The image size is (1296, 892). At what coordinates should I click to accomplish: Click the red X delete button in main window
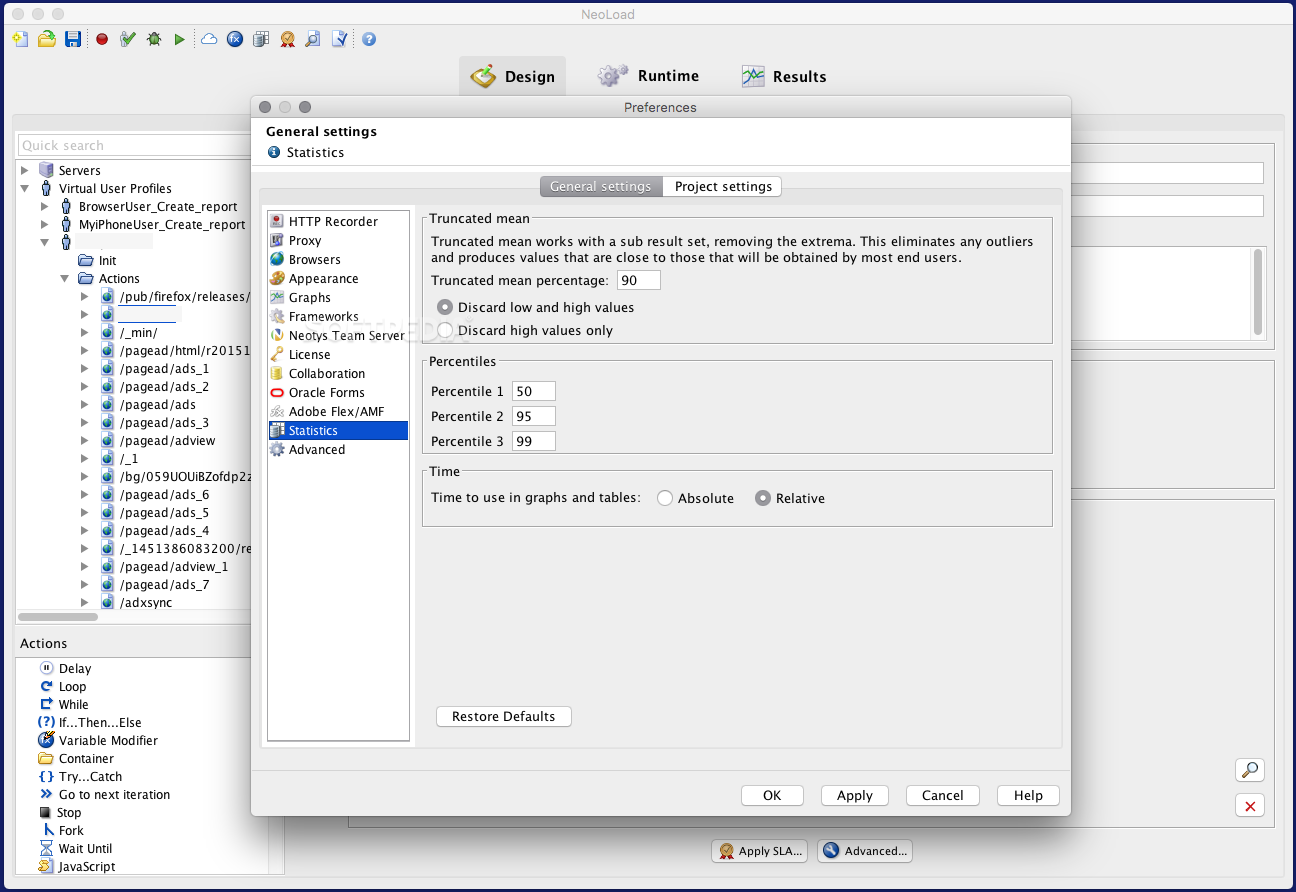pyautogui.click(x=1250, y=805)
